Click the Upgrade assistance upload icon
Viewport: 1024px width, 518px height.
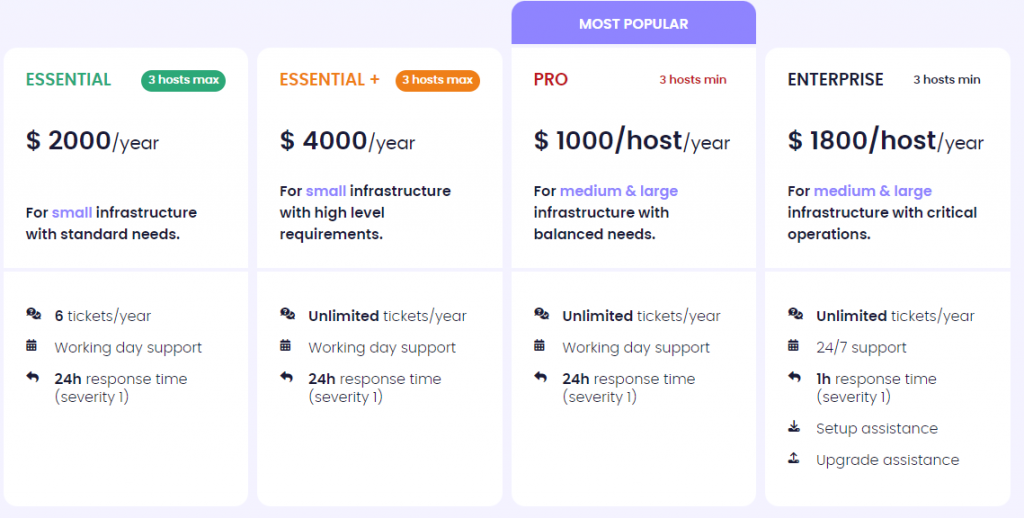click(x=794, y=459)
